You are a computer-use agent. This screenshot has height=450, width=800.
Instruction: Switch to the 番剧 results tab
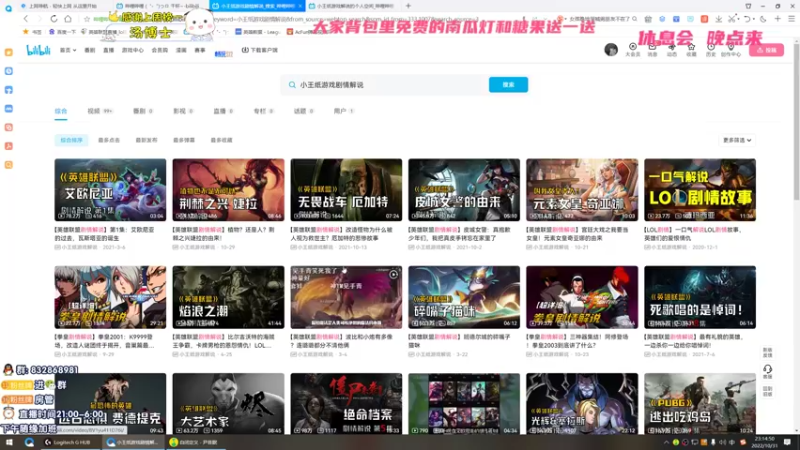pos(143,111)
